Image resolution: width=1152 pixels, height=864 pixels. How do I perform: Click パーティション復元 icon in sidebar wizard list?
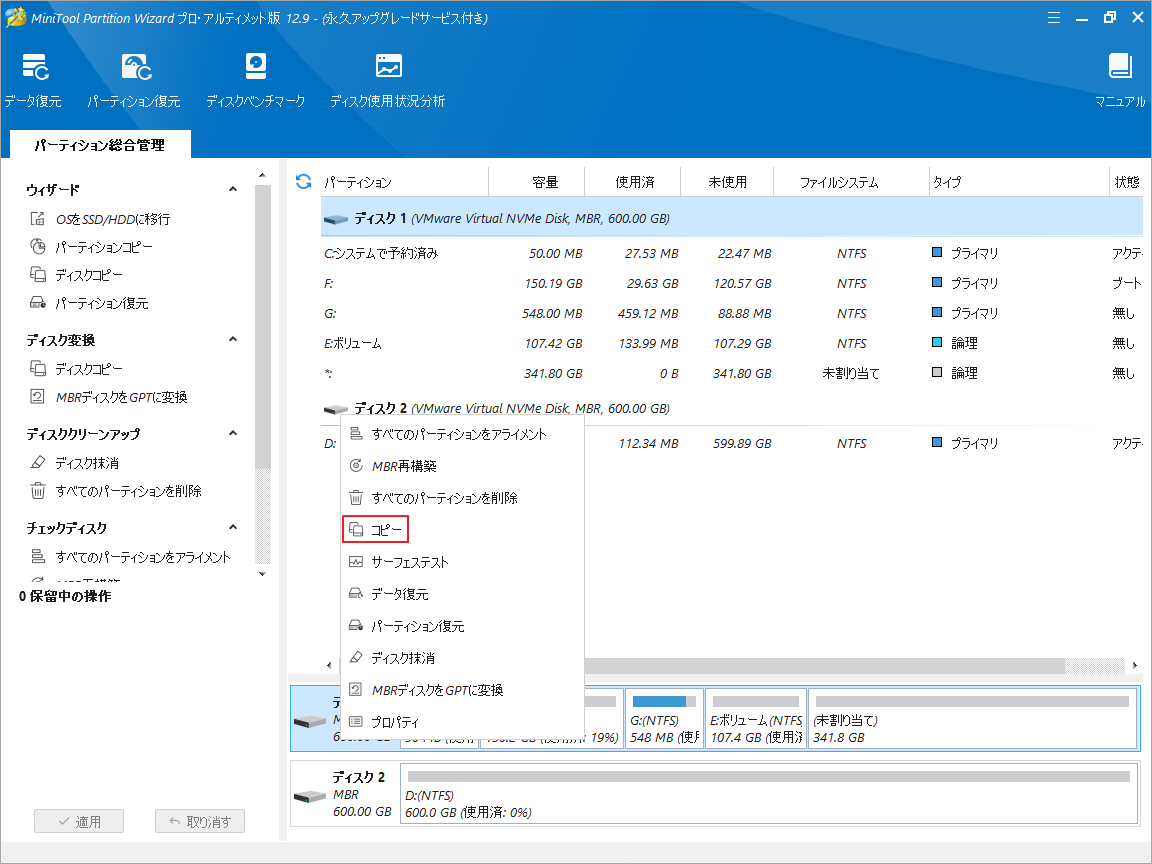pos(37,303)
